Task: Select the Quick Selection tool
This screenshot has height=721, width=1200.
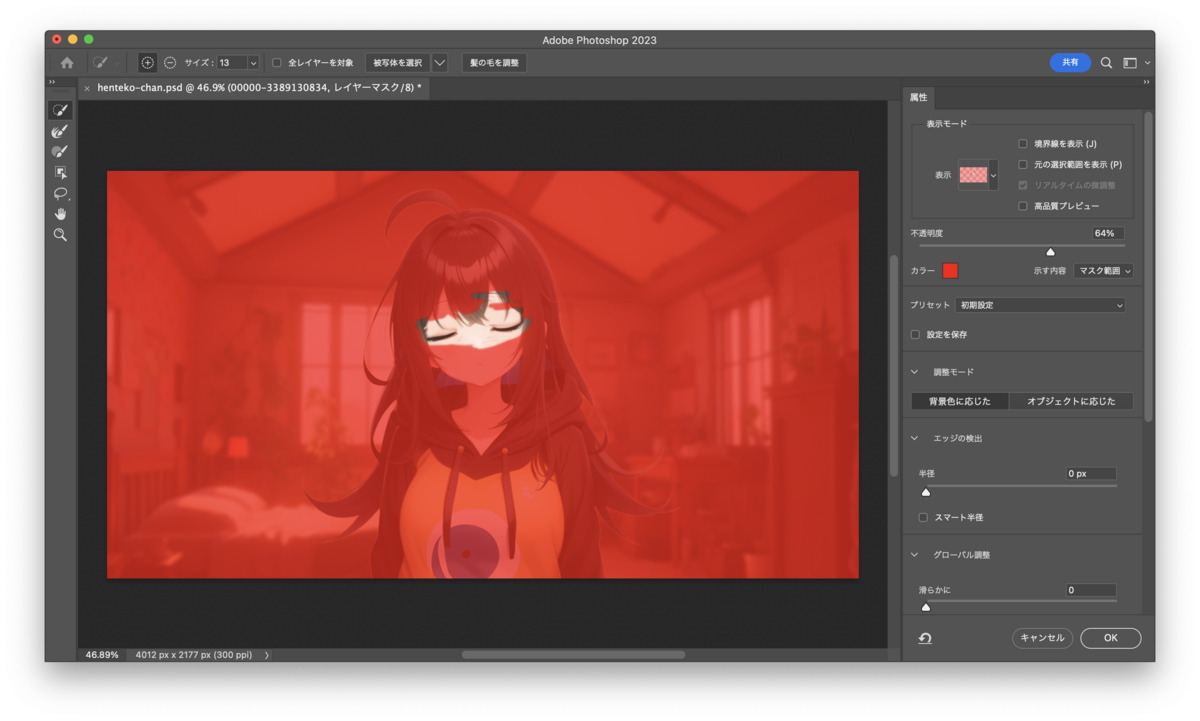Action: coord(60,110)
